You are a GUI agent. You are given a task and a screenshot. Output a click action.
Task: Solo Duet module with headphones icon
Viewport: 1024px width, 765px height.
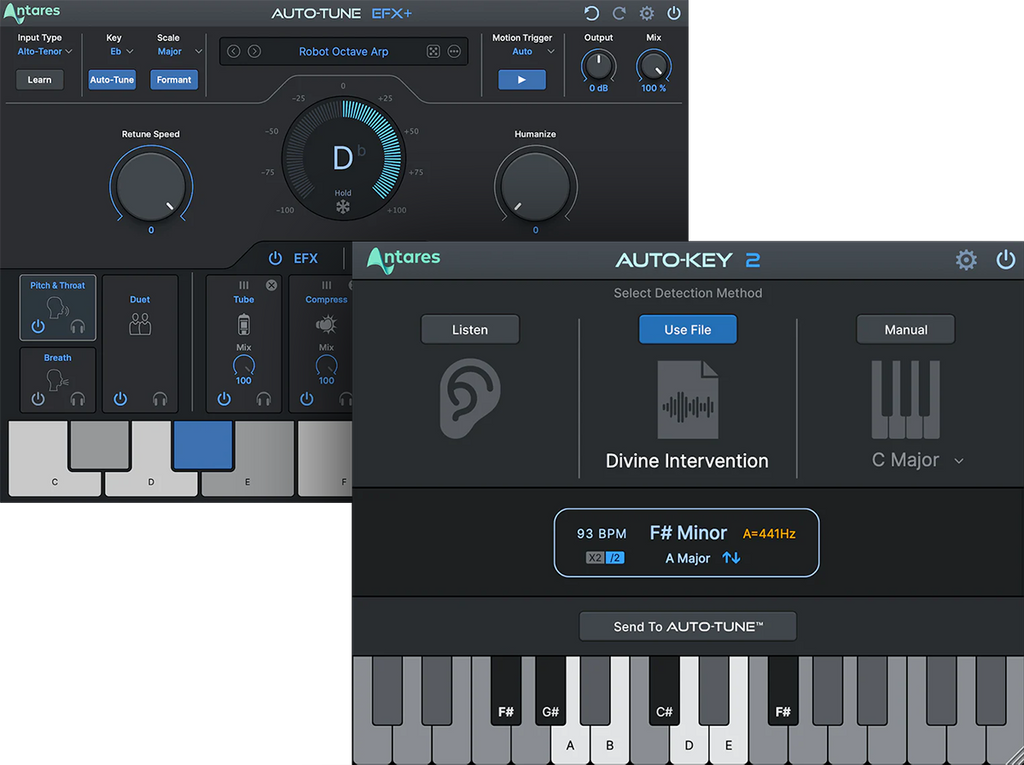click(x=160, y=399)
